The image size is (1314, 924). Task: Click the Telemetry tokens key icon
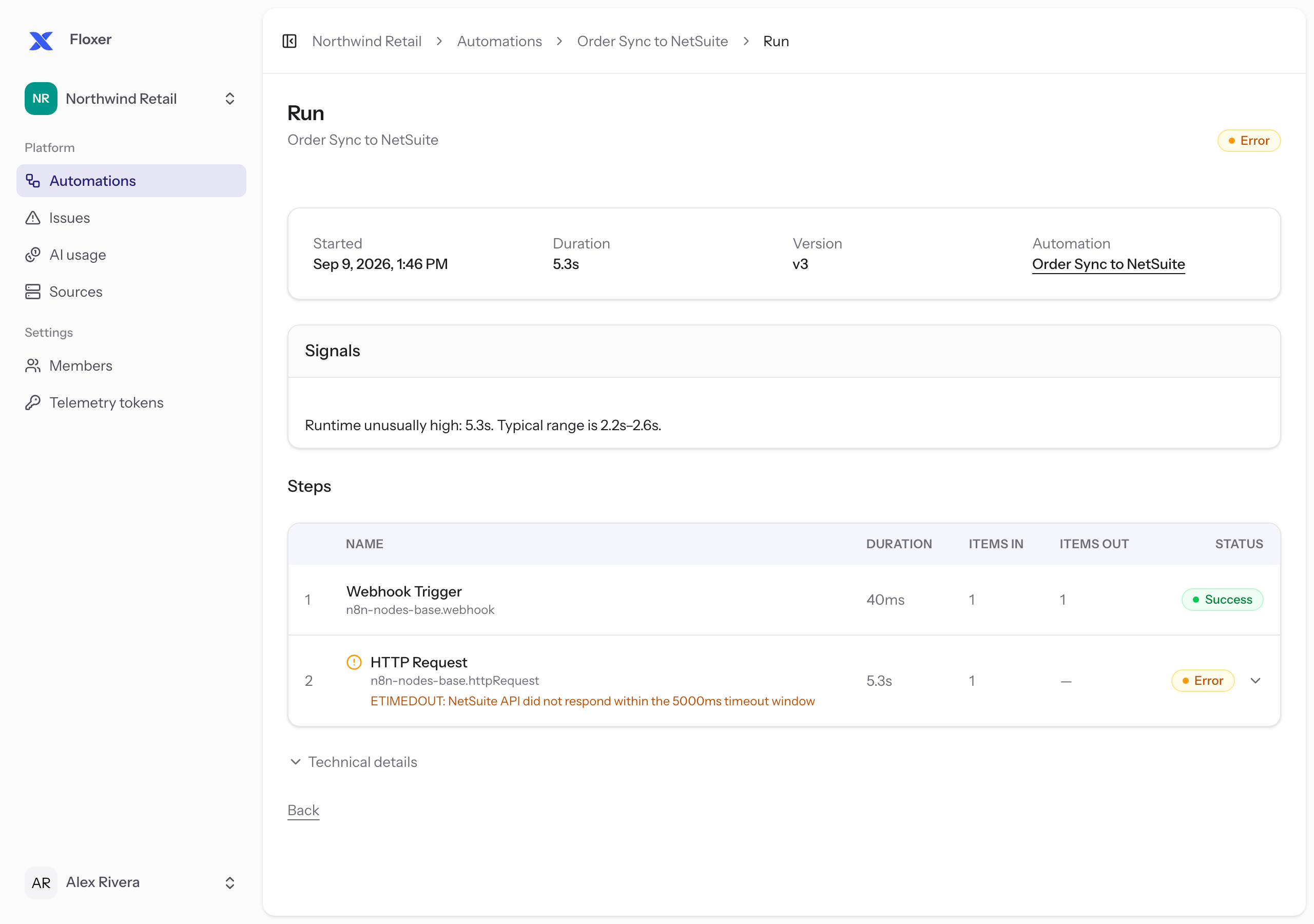pyautogui.click(x=33, y=402)
